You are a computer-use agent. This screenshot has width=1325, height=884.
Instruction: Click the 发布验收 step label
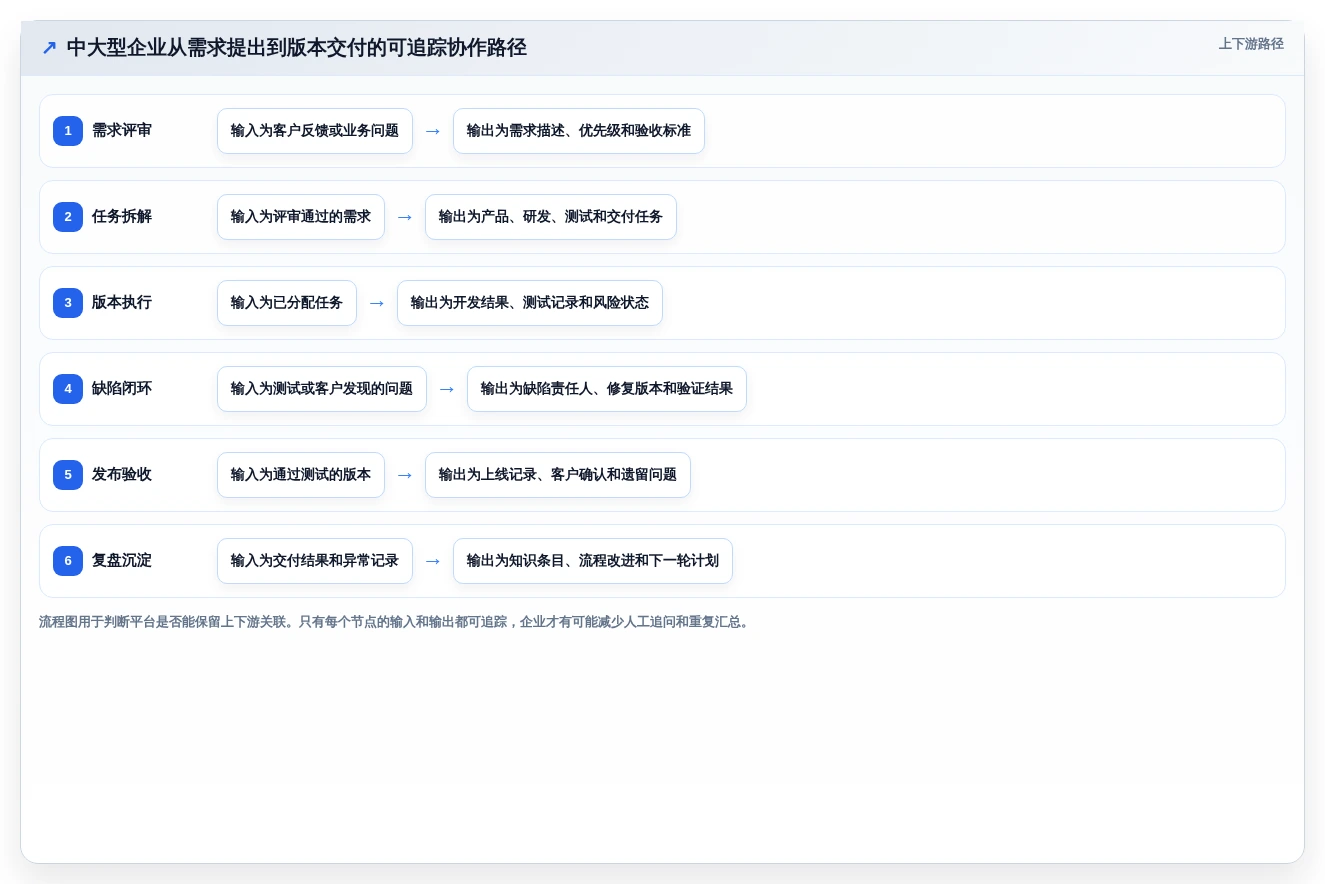click(122, 474)
